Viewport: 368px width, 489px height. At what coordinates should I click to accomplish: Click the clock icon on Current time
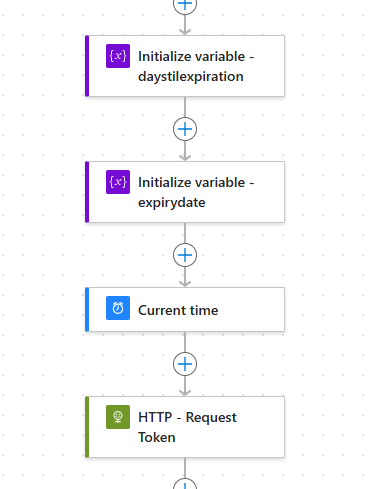[x=118, y=308]
